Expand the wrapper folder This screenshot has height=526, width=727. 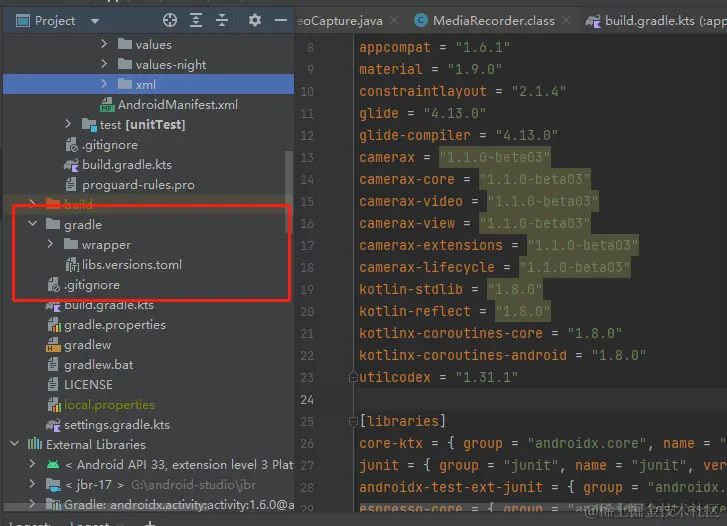[x=50, y=244]
